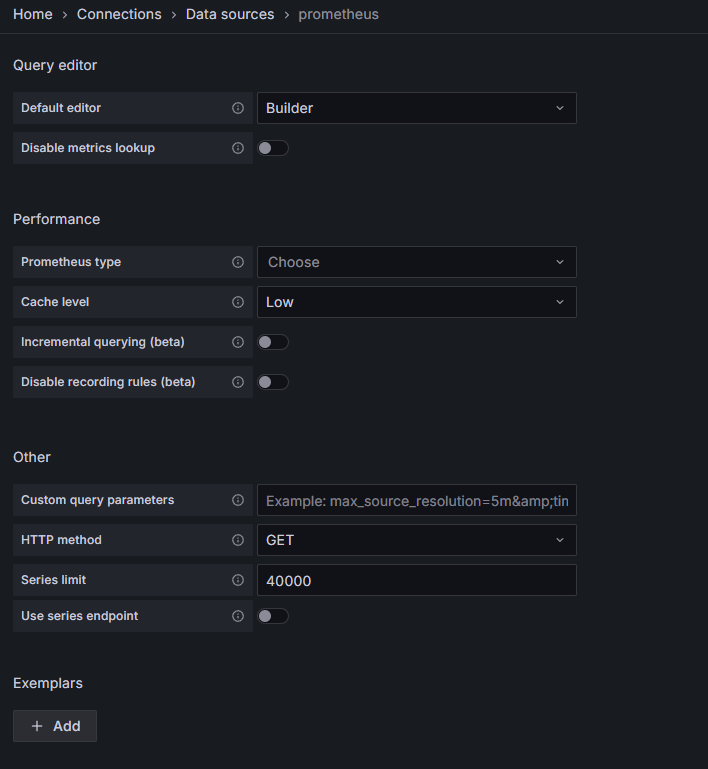The height and width of the screenshot is (769, 708).
Task: Turn on Incremental querying (beta) toggle
Action: point(273,342)
